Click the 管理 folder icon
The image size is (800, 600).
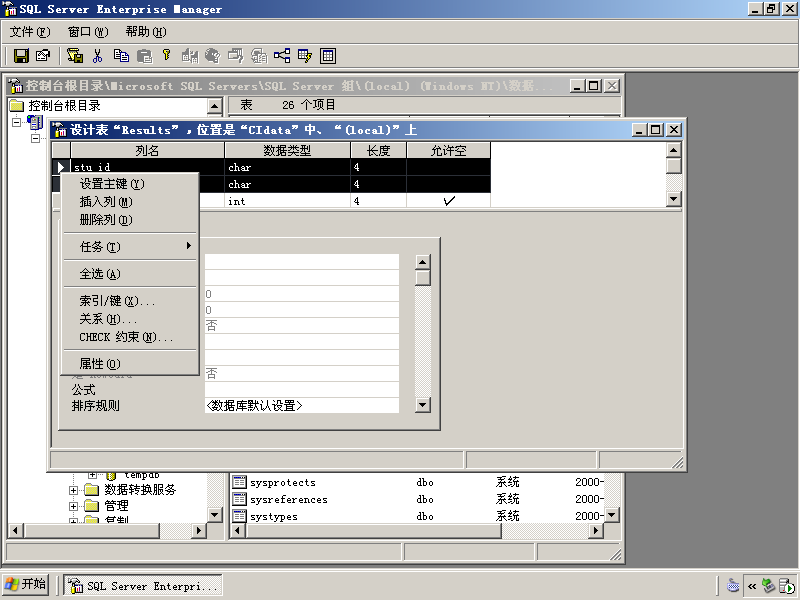tap(91, 506)
